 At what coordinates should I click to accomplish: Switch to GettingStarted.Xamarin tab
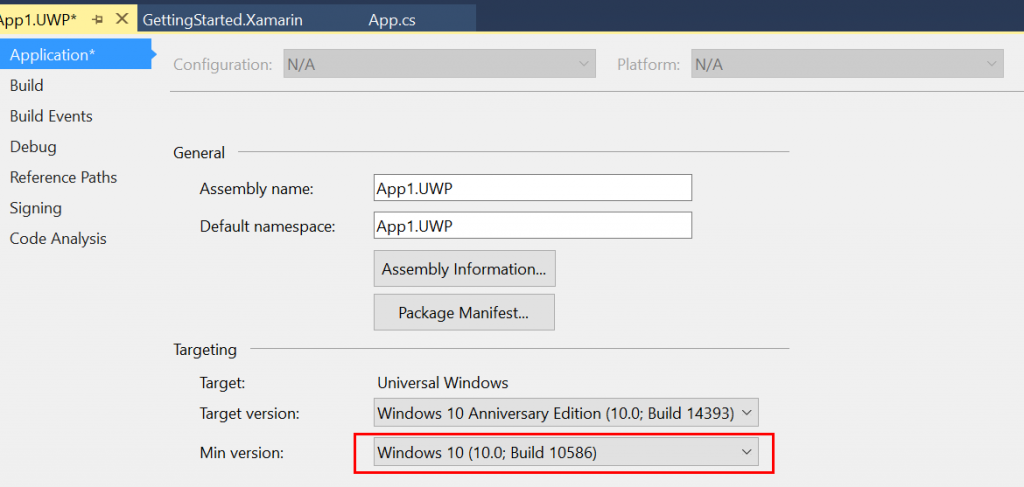pyautogui.click(x=222, y=20)
